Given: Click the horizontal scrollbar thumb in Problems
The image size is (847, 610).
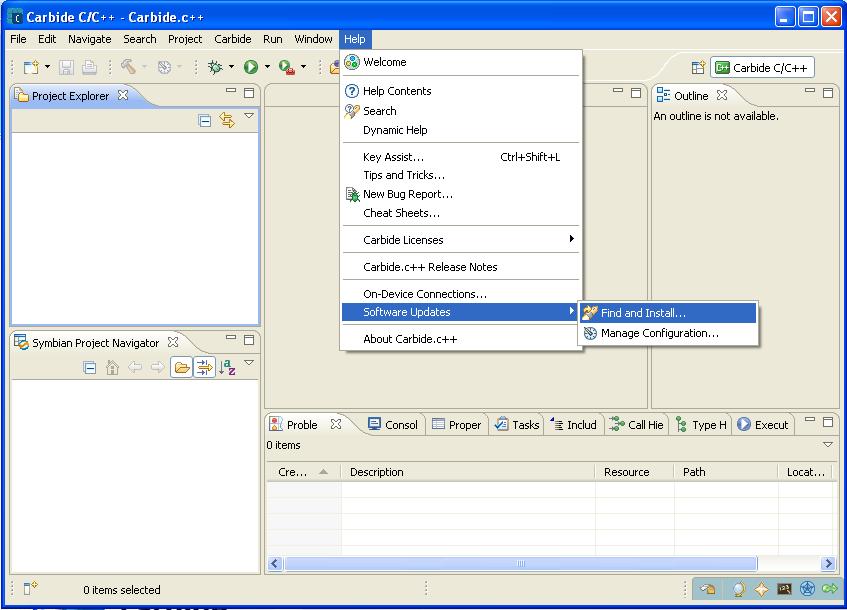Looking at the screenshot, I should [521, 564].
